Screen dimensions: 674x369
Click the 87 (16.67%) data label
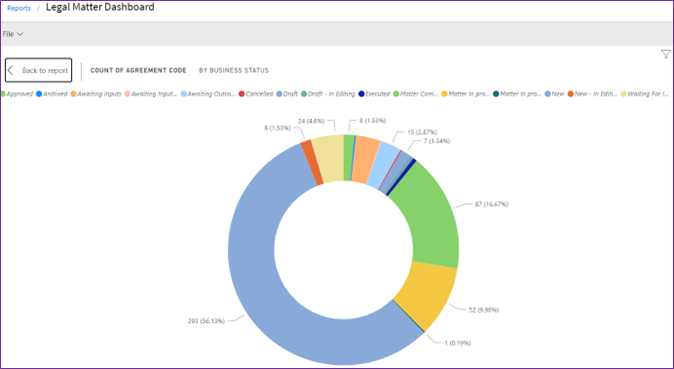491,204
